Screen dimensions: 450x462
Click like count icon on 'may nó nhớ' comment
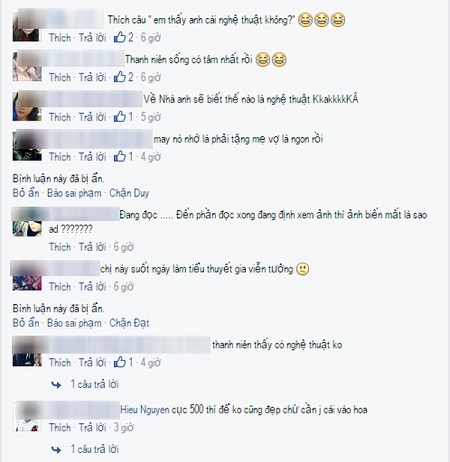pos(120,156)
